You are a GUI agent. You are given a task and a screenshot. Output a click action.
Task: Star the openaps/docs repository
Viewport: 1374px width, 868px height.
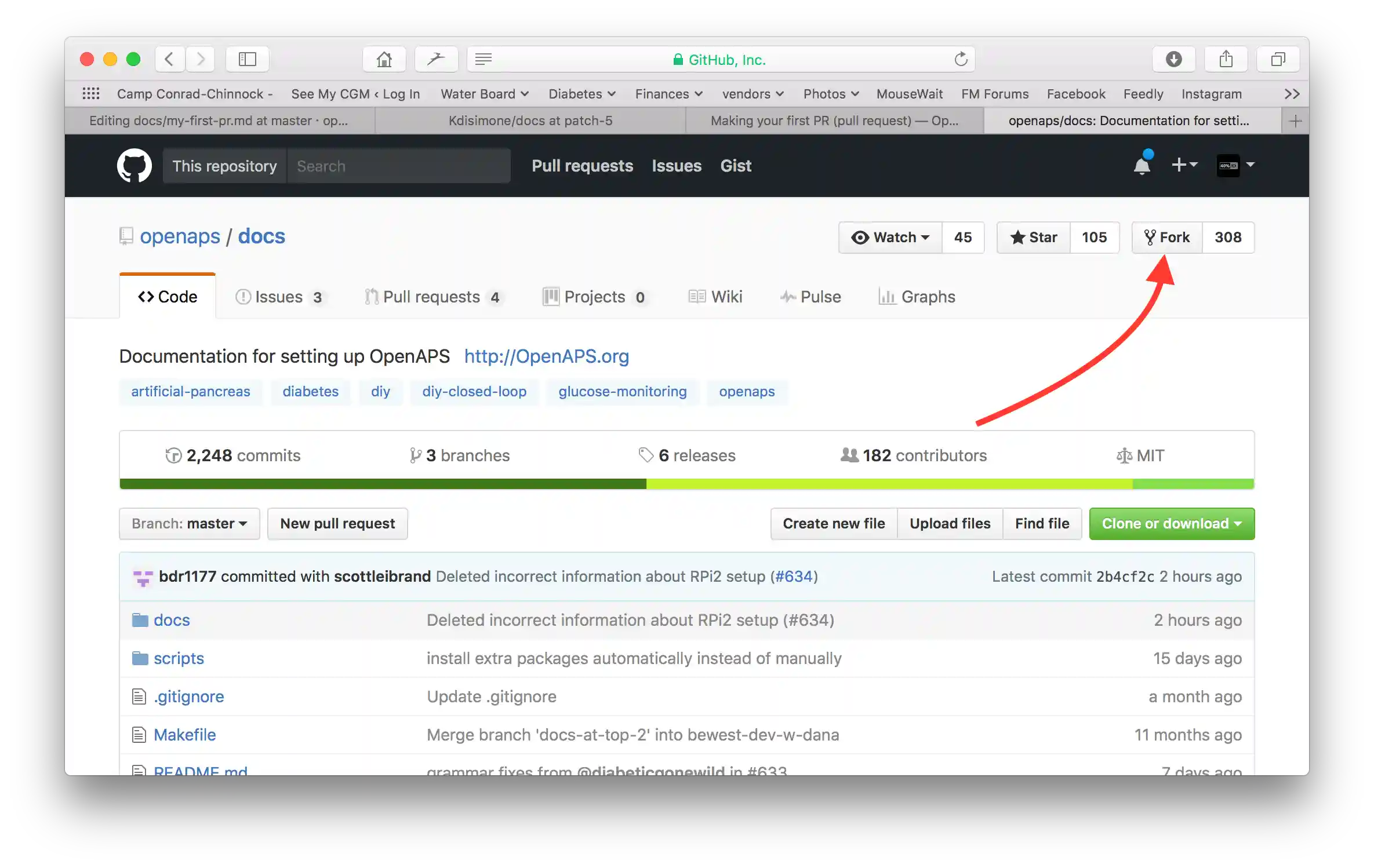[1033, 238]
